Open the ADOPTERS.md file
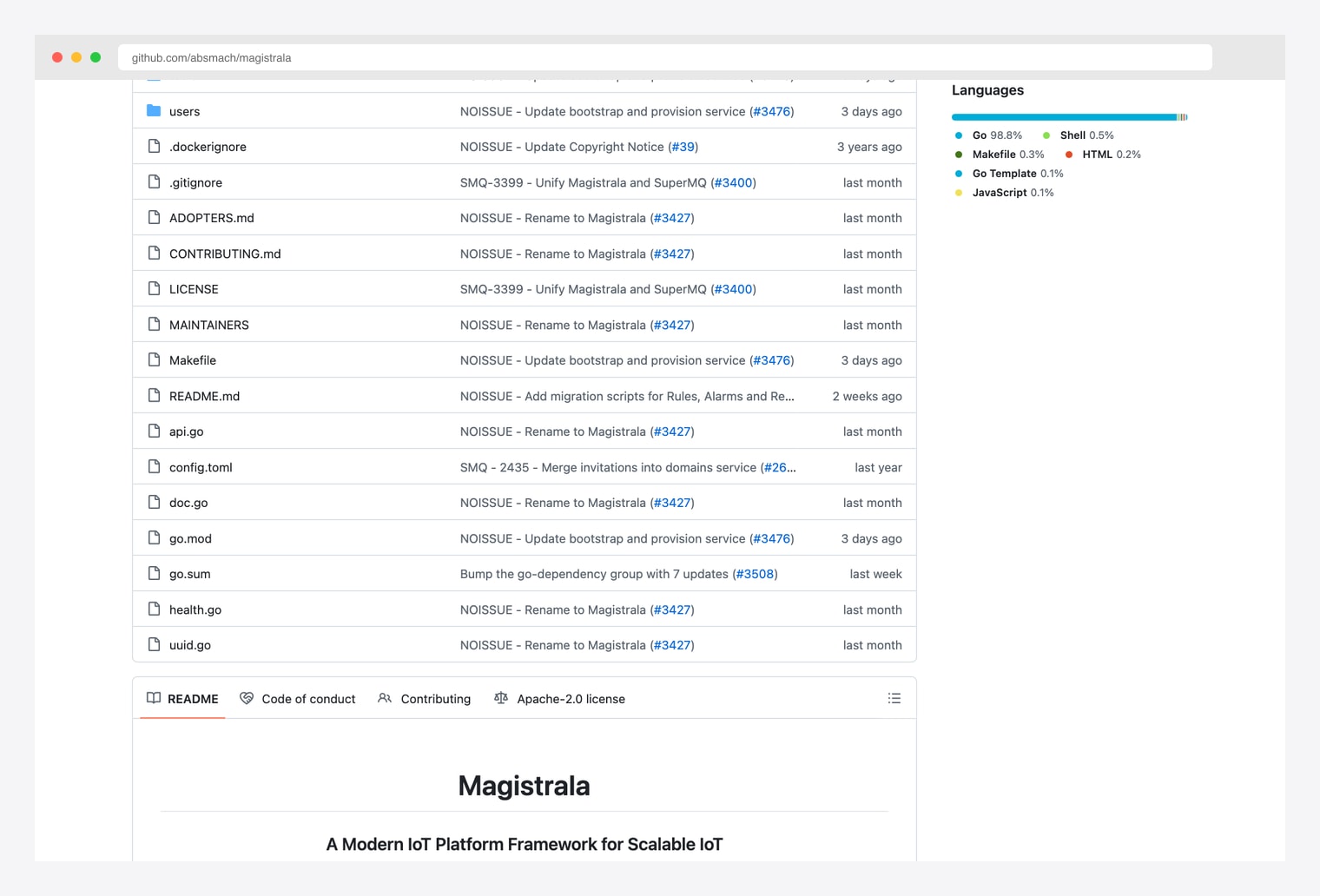 (x=212, y=218)
